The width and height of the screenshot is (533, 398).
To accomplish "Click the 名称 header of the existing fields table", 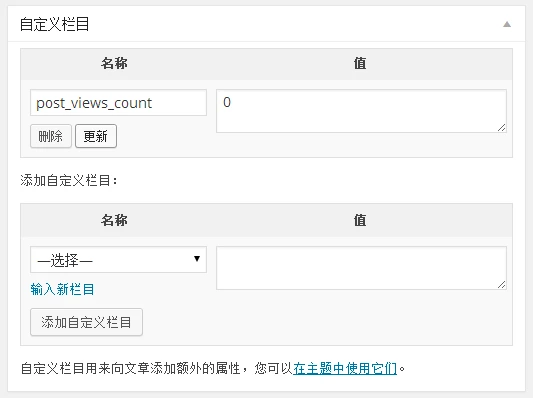I will (x=114, y=64).
